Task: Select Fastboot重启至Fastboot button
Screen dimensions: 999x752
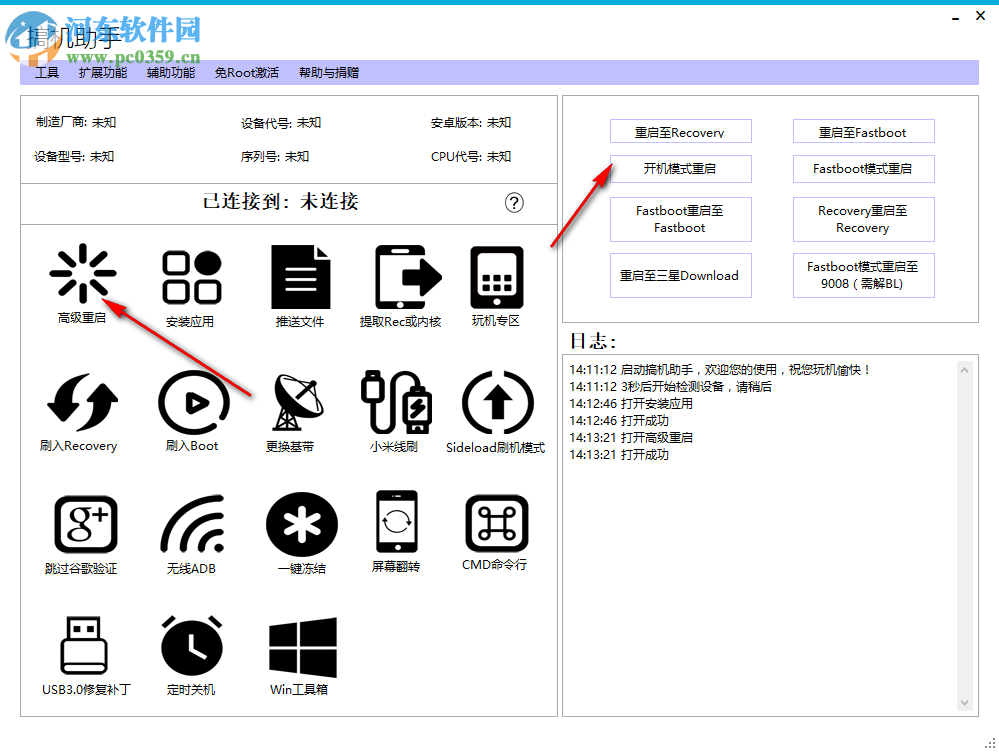Action: click(680, 219)
